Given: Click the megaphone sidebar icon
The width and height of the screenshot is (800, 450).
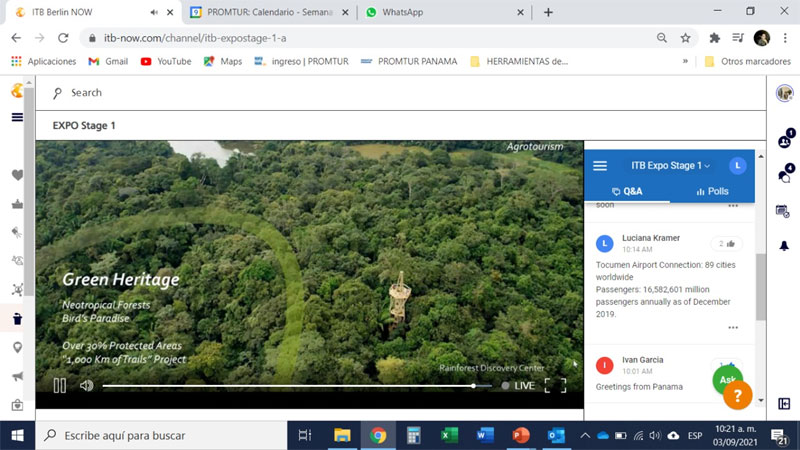Looking at the screenshot, I should click(17, 377).
